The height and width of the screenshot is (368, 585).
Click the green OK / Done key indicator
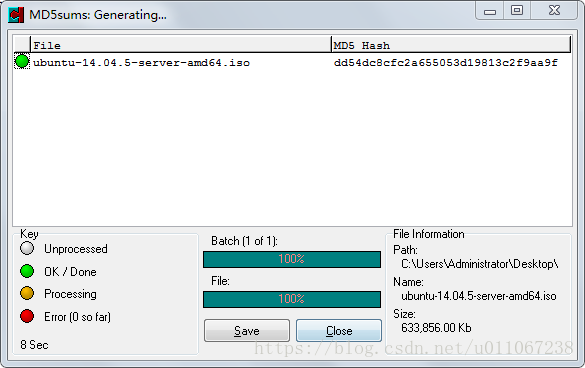tap(27, 271)
